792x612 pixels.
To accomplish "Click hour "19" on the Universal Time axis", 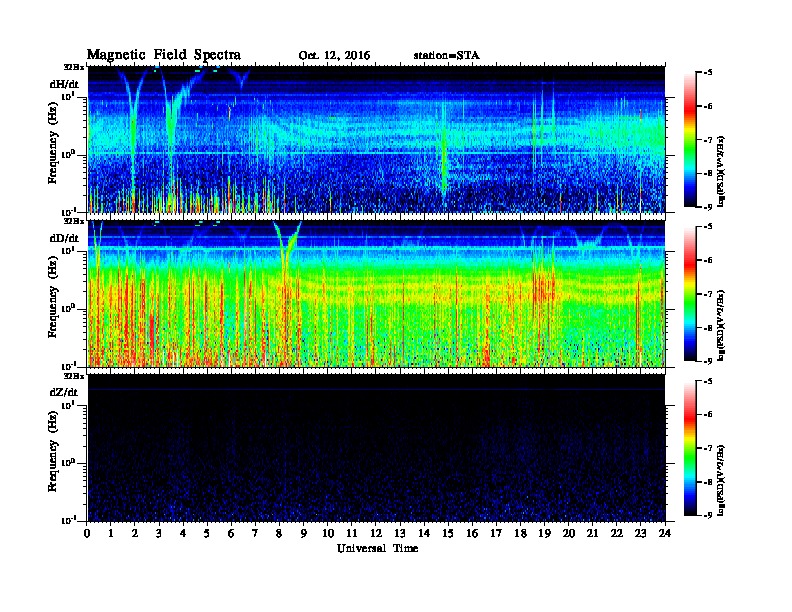I will point(544,533).
